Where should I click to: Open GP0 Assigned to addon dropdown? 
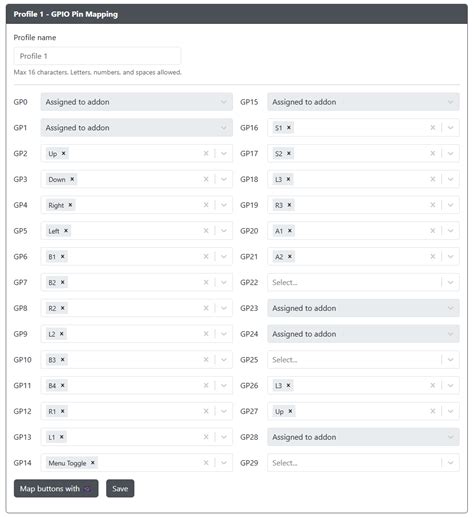click(x=137, y=102)
